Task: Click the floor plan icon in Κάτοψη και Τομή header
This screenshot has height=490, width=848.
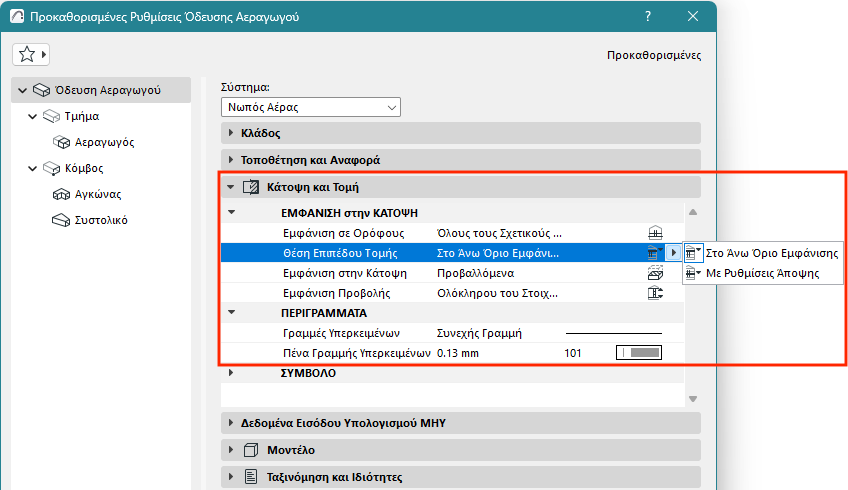Action: coord(251,187)
